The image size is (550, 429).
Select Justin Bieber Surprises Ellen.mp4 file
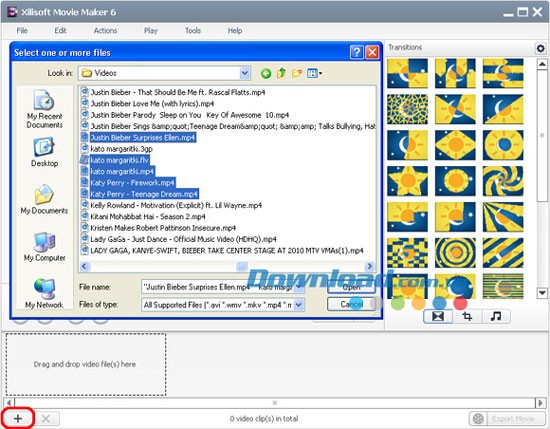coord(138,138)
